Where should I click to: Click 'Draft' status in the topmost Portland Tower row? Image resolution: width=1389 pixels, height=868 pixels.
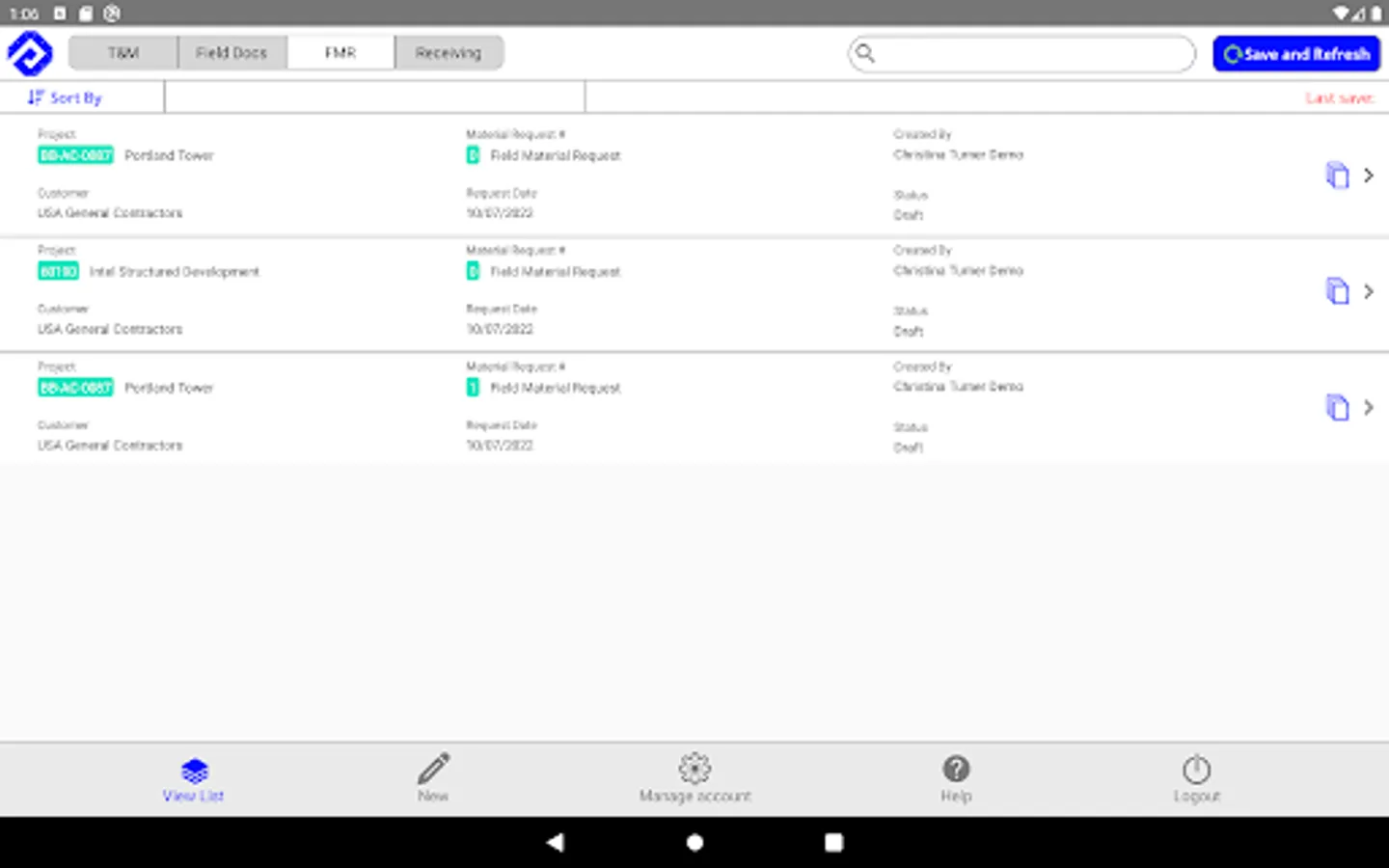[x=909, y=215]
